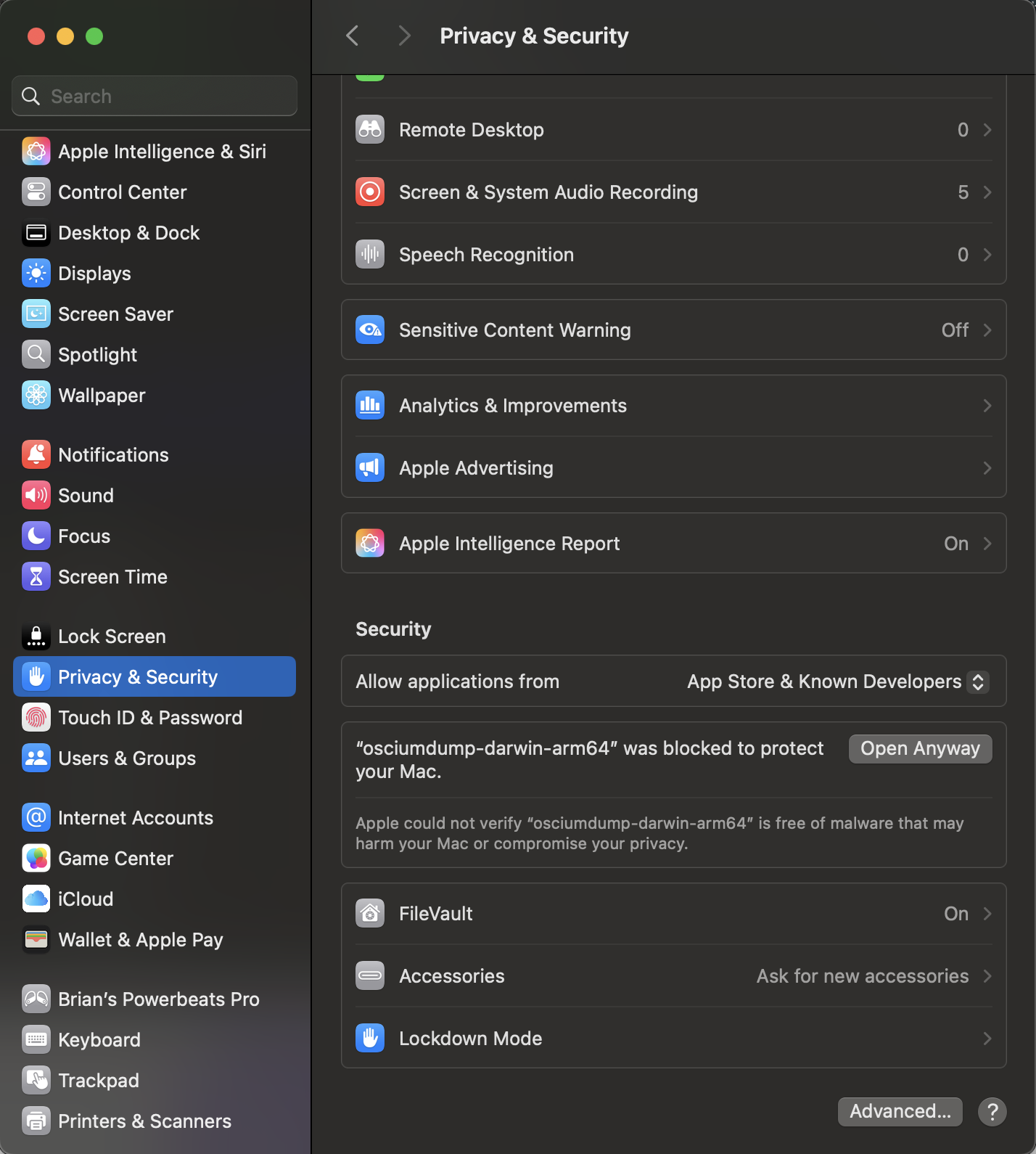Open Screen & System Audio Recording chevron
The height and width of the screenshot is (1154, 1036).
(x=987, y=192)
